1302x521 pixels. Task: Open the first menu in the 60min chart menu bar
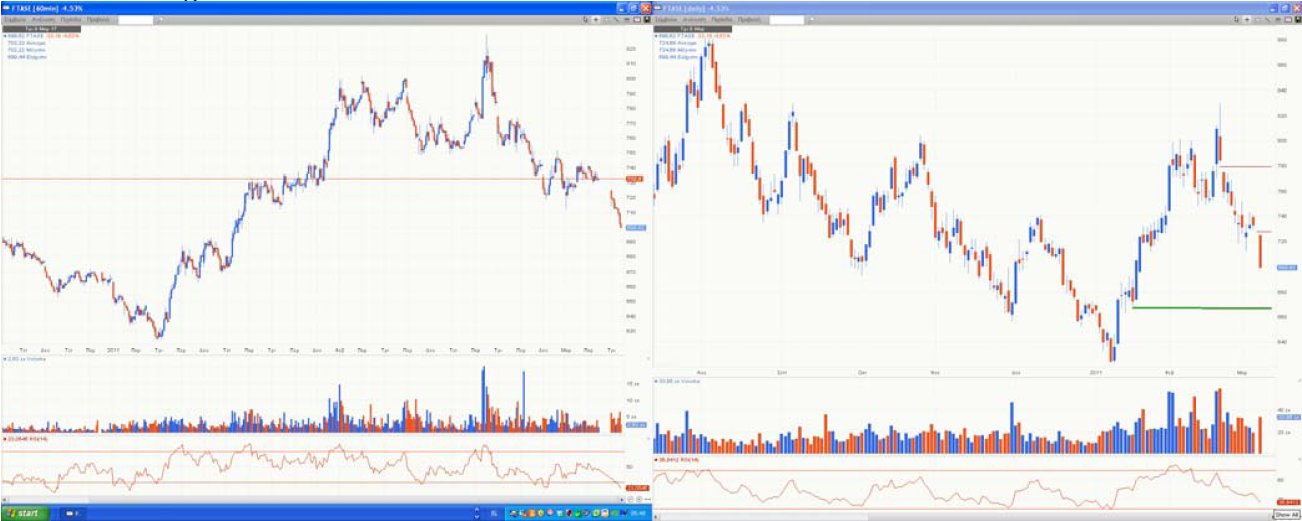(x=15, y=19)
